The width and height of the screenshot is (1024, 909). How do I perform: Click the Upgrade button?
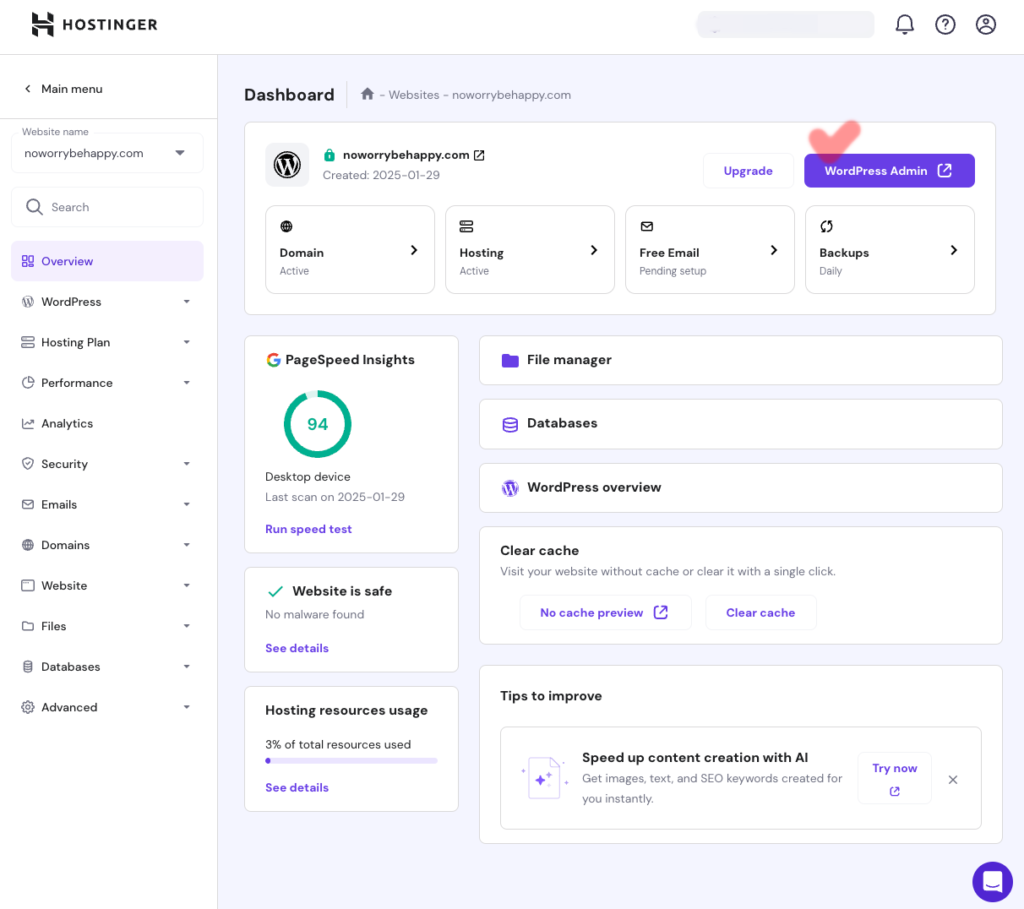748,170
